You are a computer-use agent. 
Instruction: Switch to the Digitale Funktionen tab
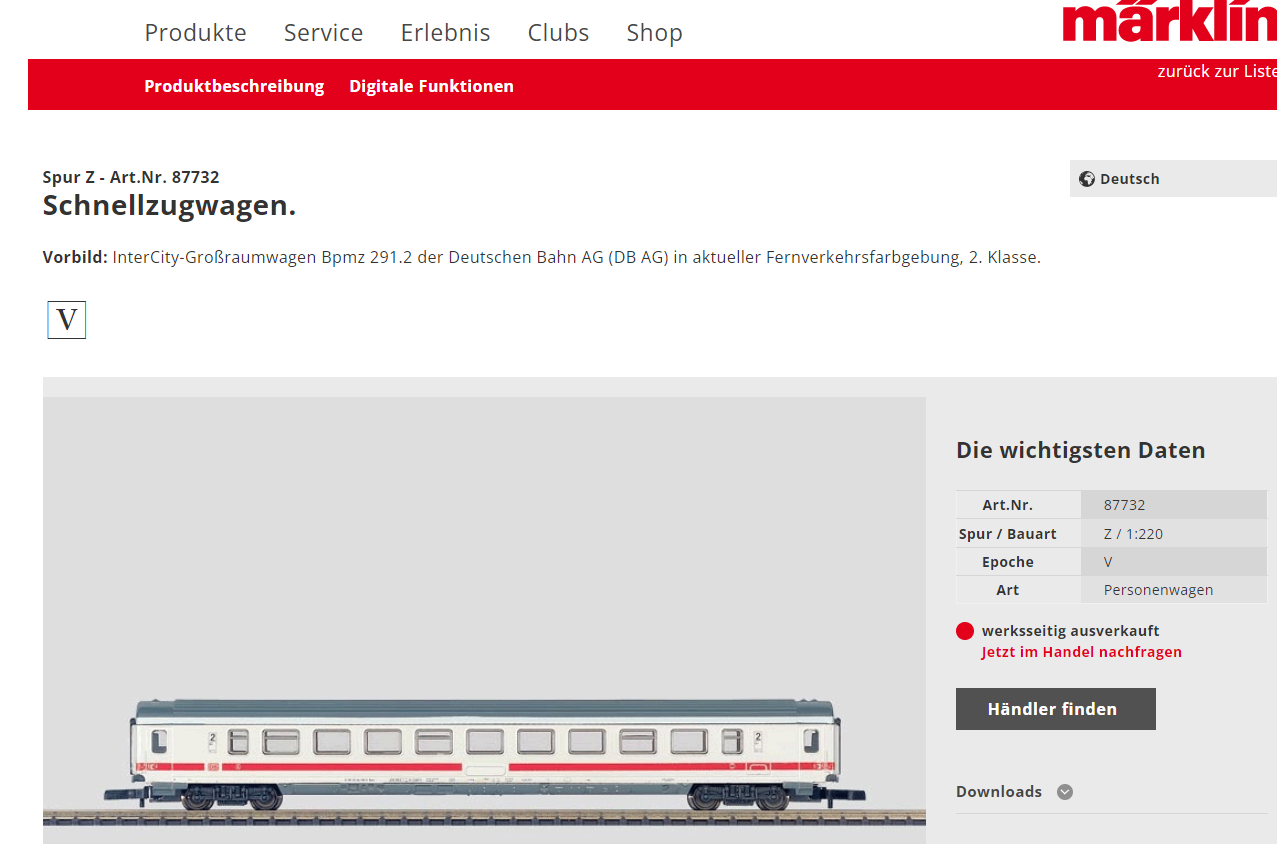(431, 86)
